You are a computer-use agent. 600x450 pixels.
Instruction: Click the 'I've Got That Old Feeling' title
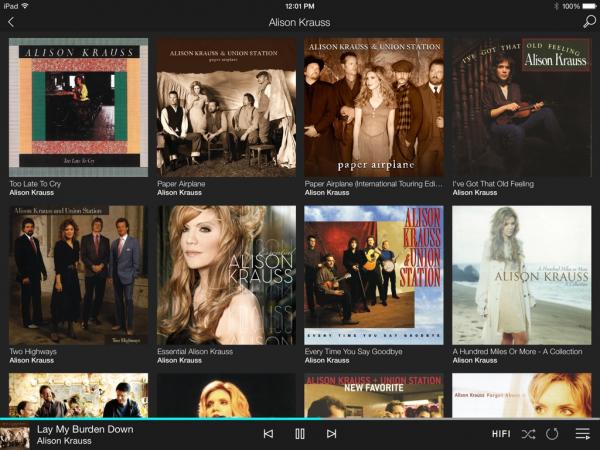493,184
